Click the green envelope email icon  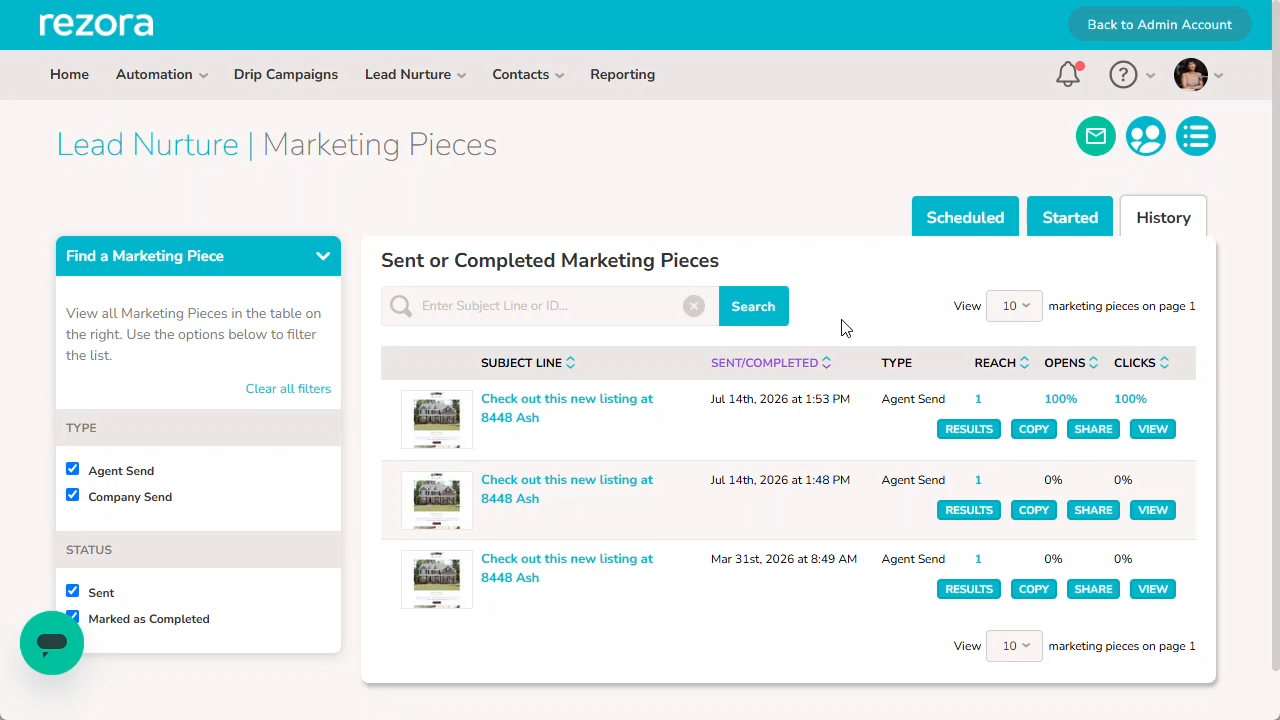pos(1096,136)
